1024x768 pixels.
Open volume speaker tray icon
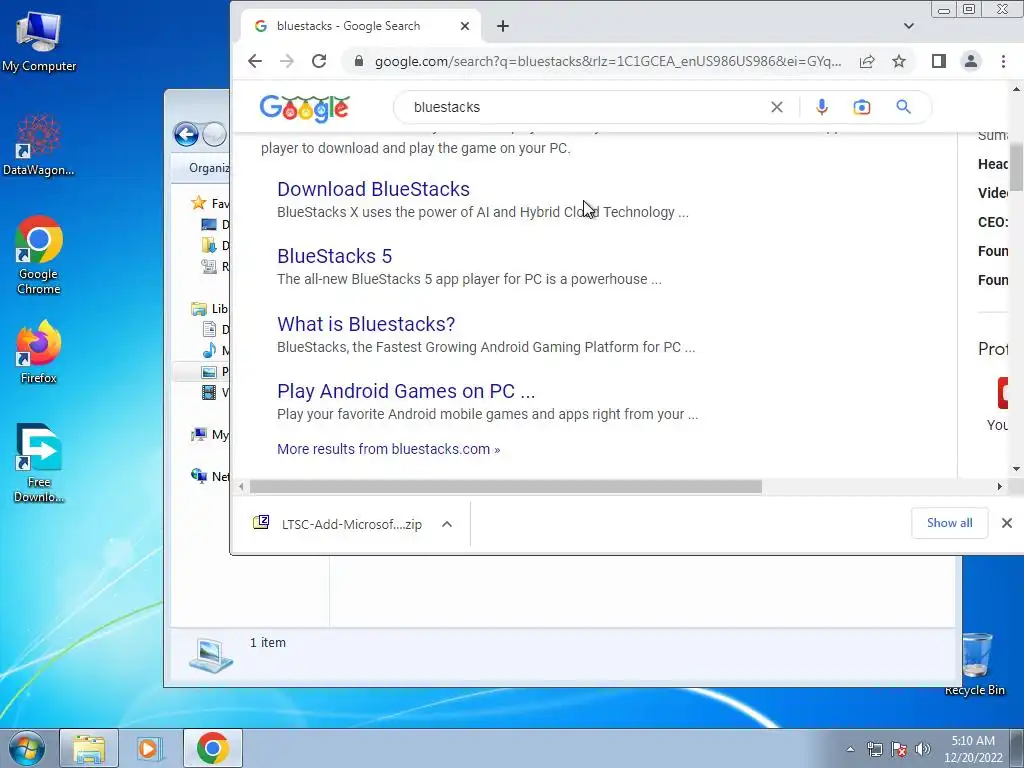(923, 749)
